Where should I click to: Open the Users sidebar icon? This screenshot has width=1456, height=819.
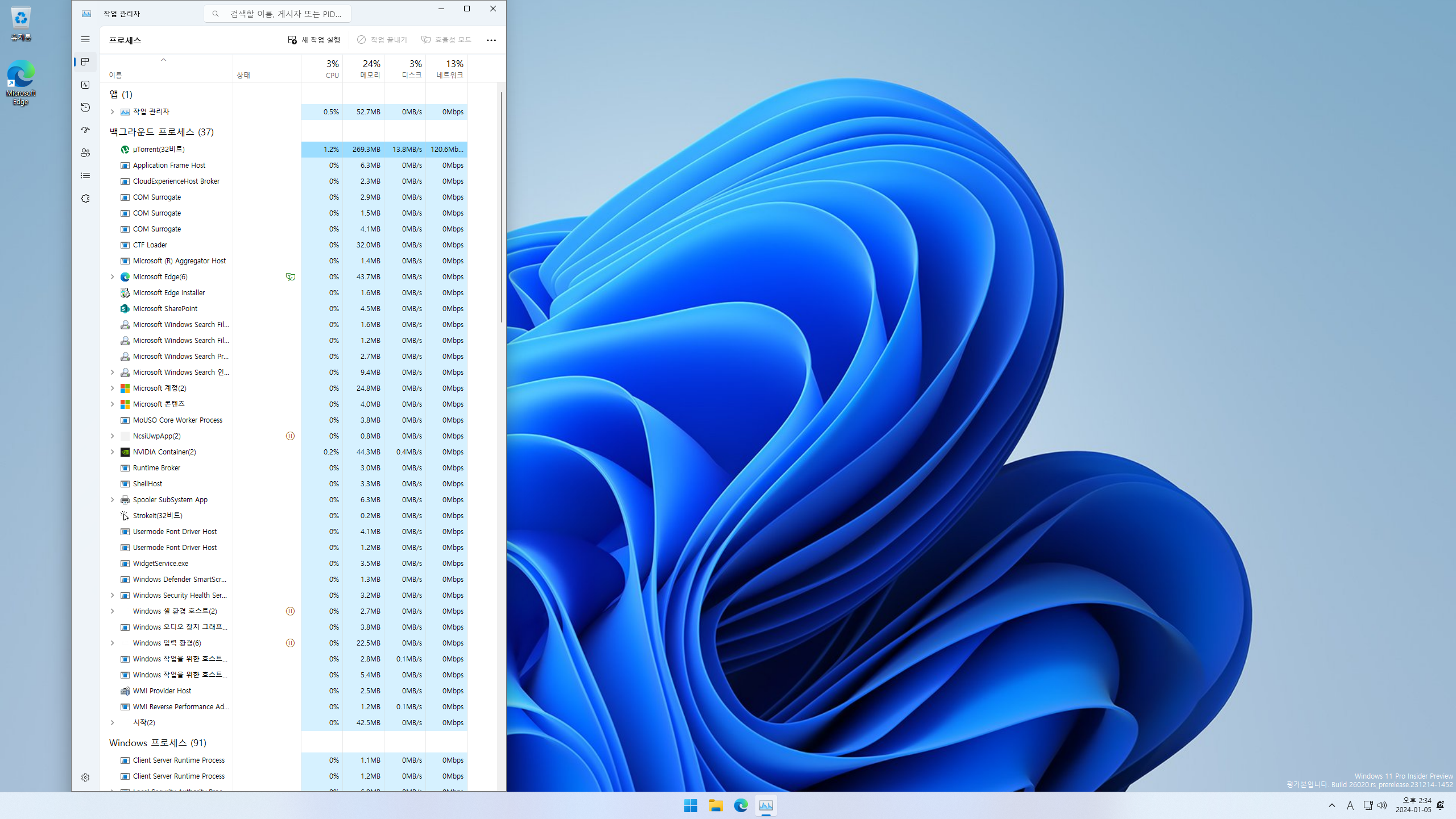[x=85, y=153]
